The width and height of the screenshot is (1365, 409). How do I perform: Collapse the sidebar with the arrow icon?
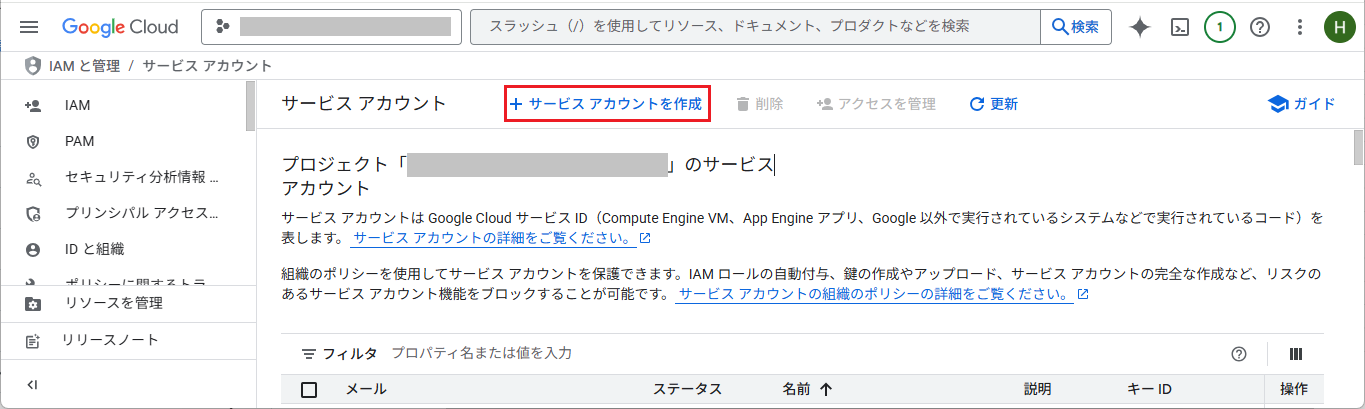click(x=32, y=385)
